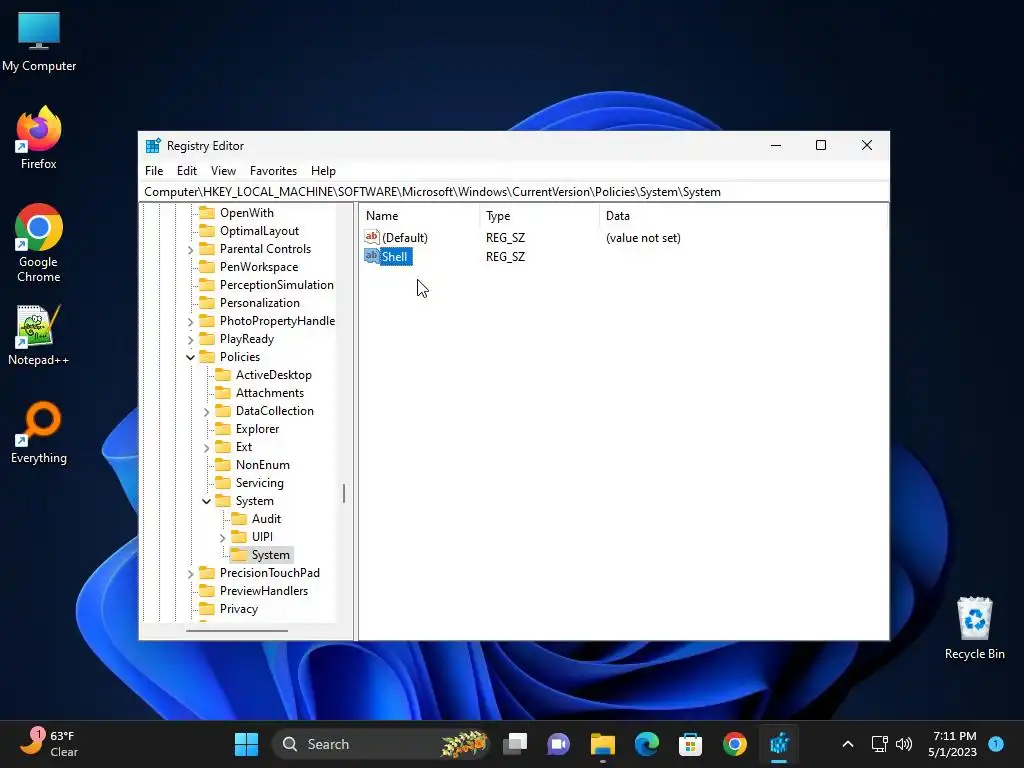Select the Servicing key
Image resolution: width=1024 pixels, height=768 pixels.
(259, 483)
